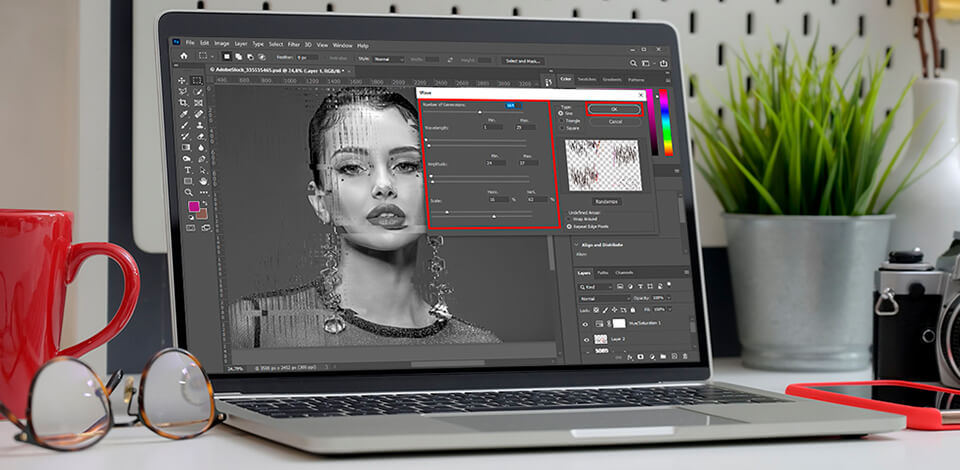Select the Crop tool
This screenshot has height=470, width=960.
(182, 102)
